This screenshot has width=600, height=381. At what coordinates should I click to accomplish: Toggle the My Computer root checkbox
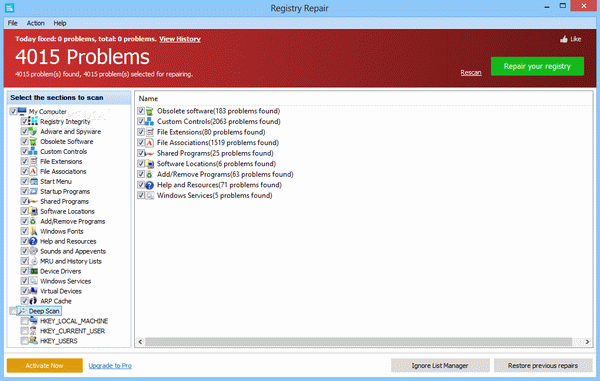click(x=13, y=111)
